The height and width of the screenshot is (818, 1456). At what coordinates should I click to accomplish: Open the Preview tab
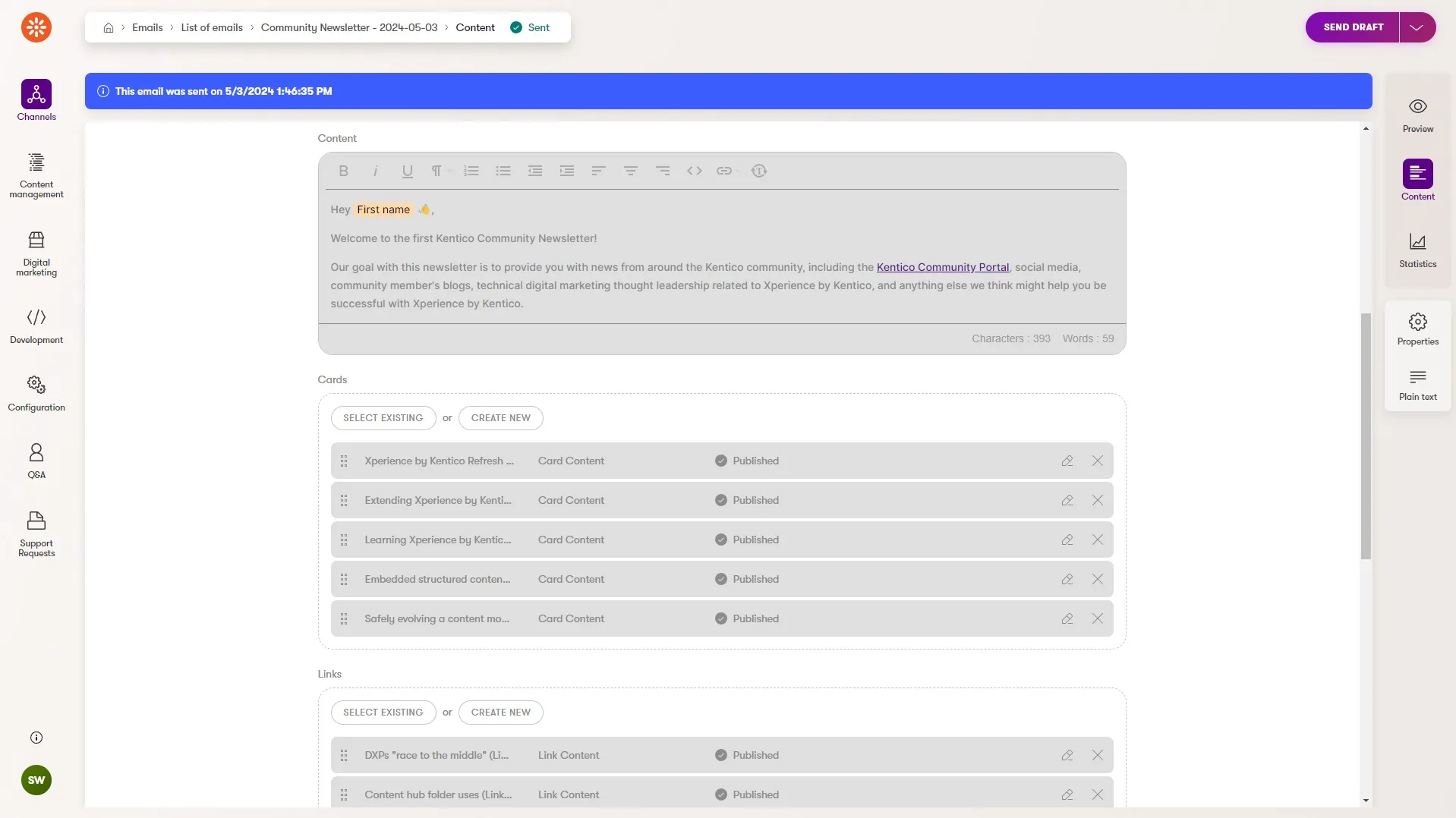(1417, 115)
